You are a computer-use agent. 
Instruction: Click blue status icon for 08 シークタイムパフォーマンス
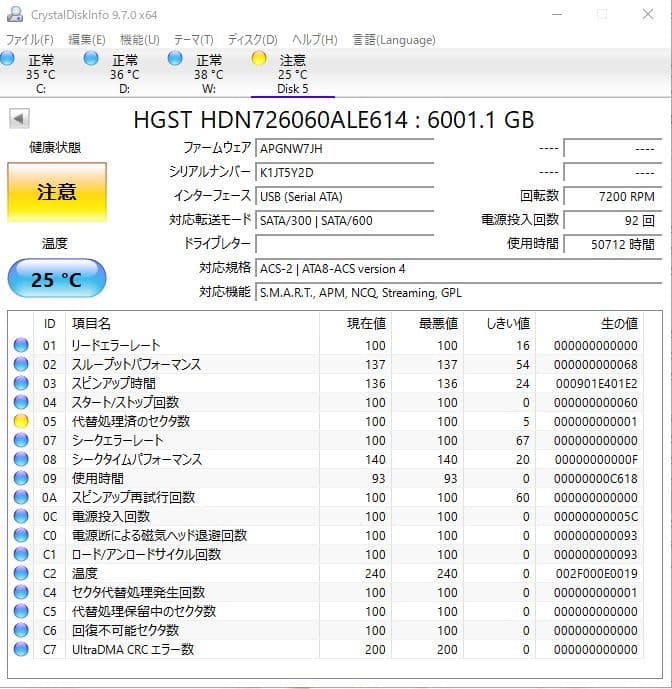(x=21, y=459)
